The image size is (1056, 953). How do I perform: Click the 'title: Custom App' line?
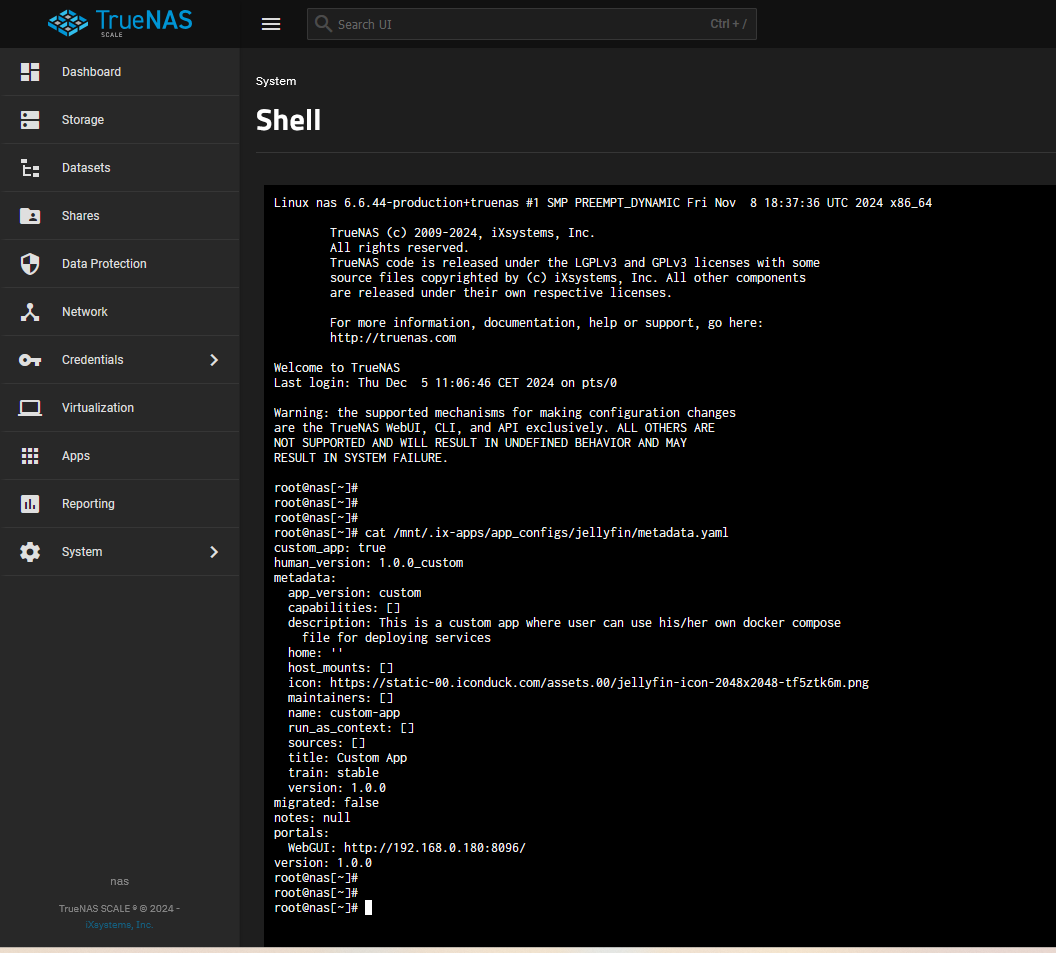[348, 758]
